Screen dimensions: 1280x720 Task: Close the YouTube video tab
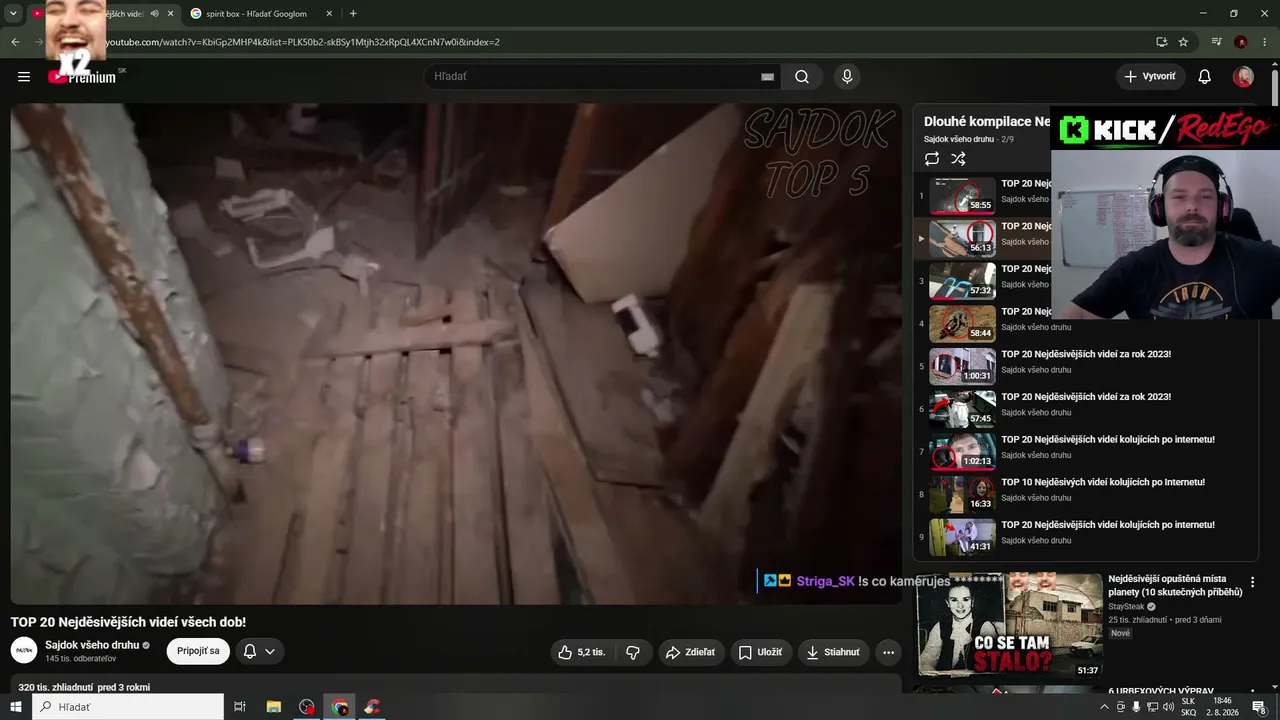(171, 14)
